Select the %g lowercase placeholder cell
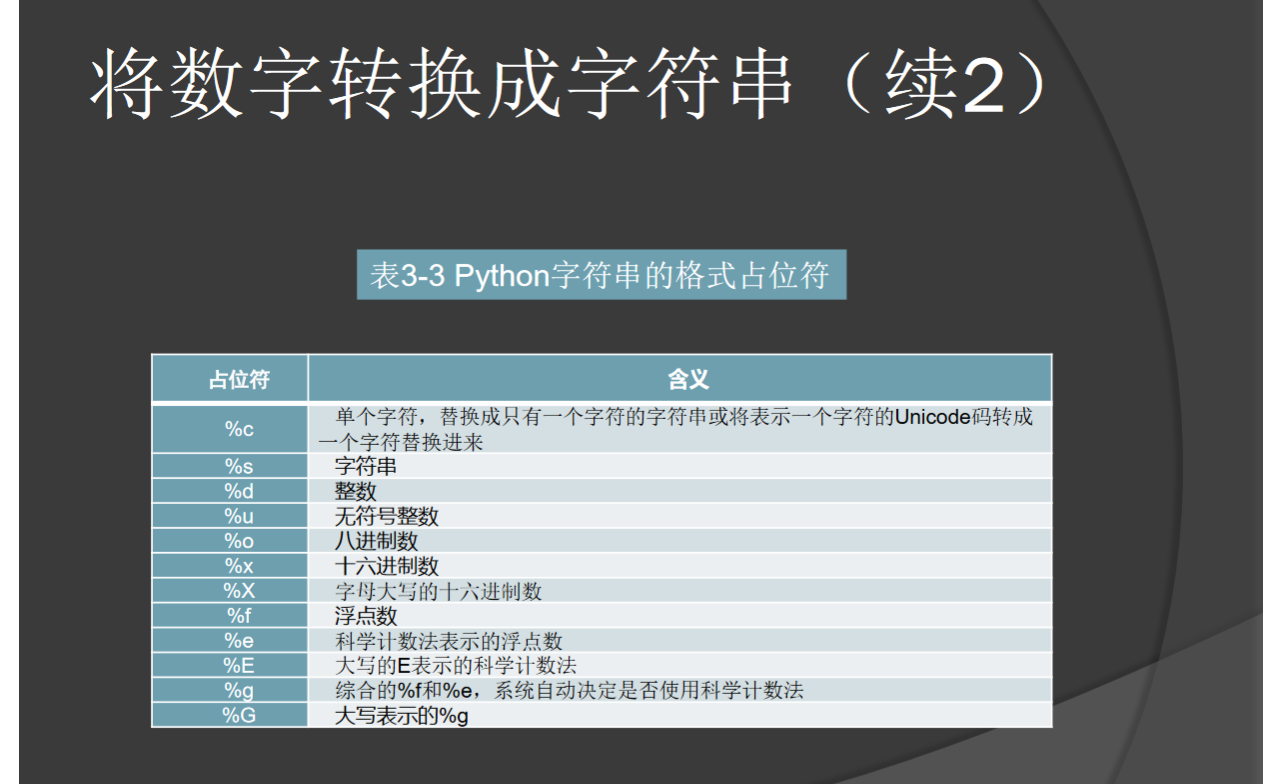The image size is (1272, 784). pyautogui.click(x=230, y=691)
